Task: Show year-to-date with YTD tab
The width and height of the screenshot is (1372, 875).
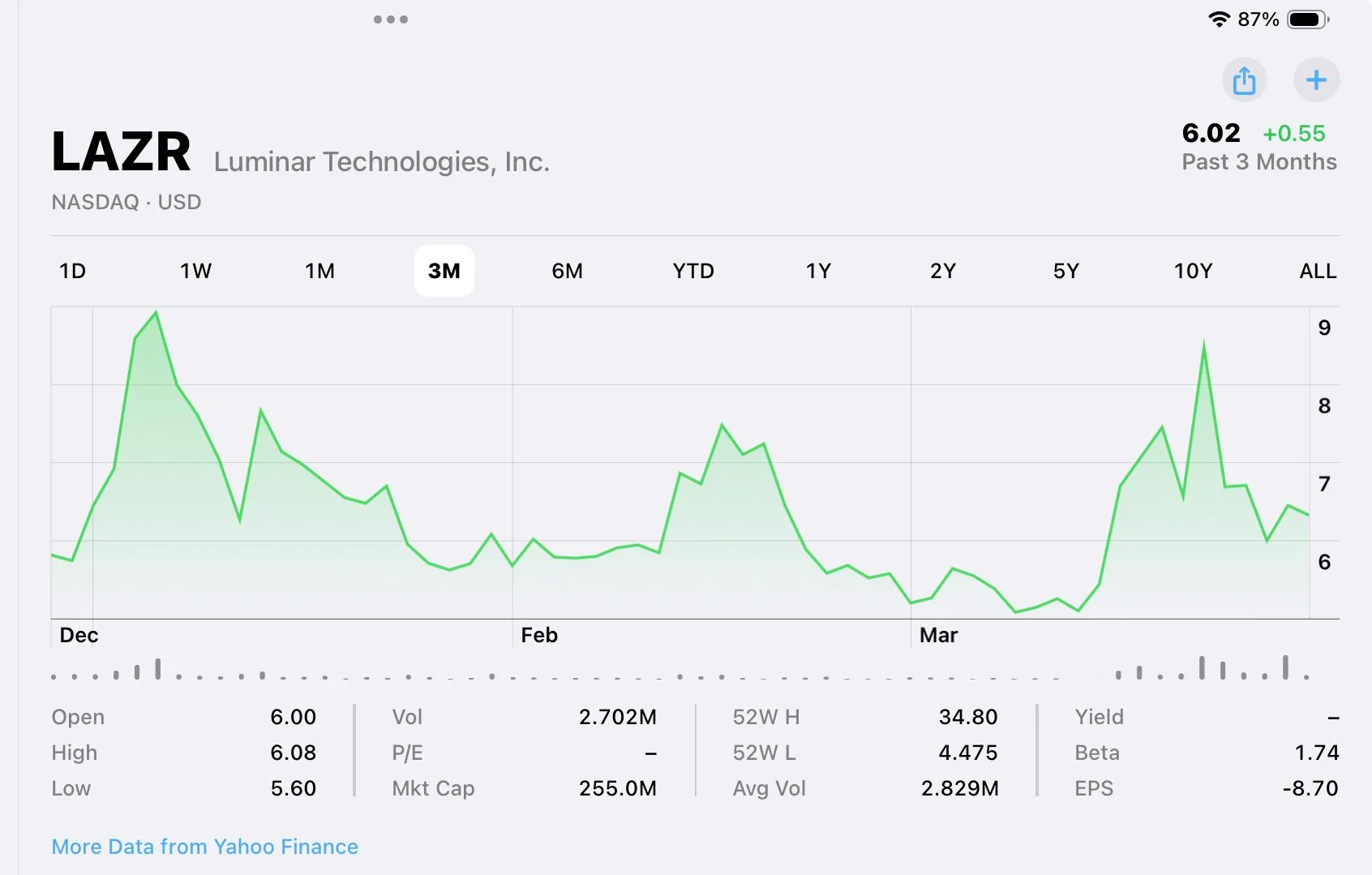Action: point(693,271)
